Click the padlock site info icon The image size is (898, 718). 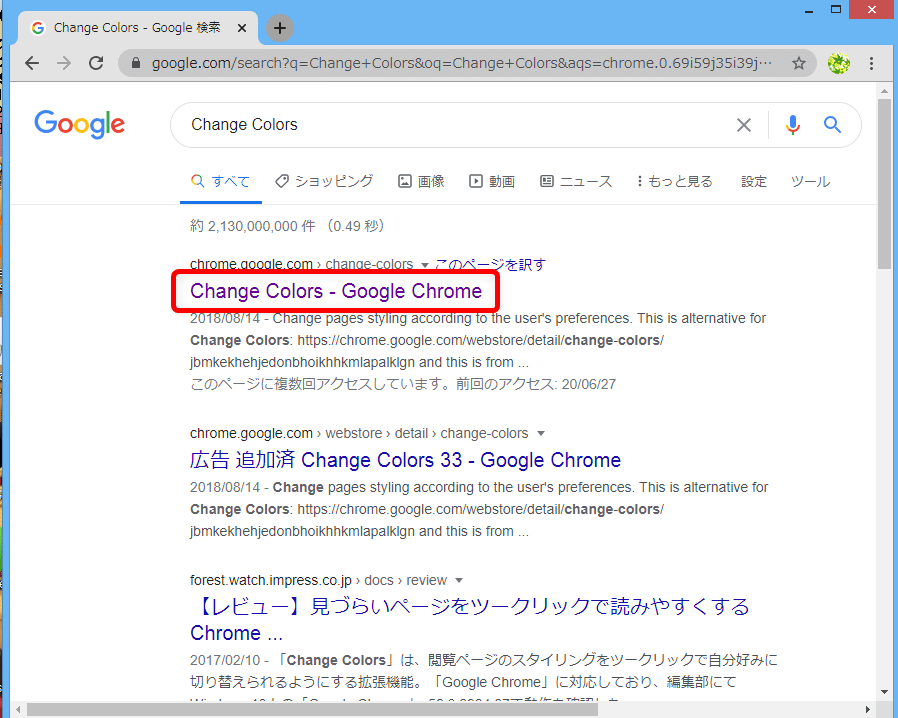pyautogui.click(x=136, y=63)
